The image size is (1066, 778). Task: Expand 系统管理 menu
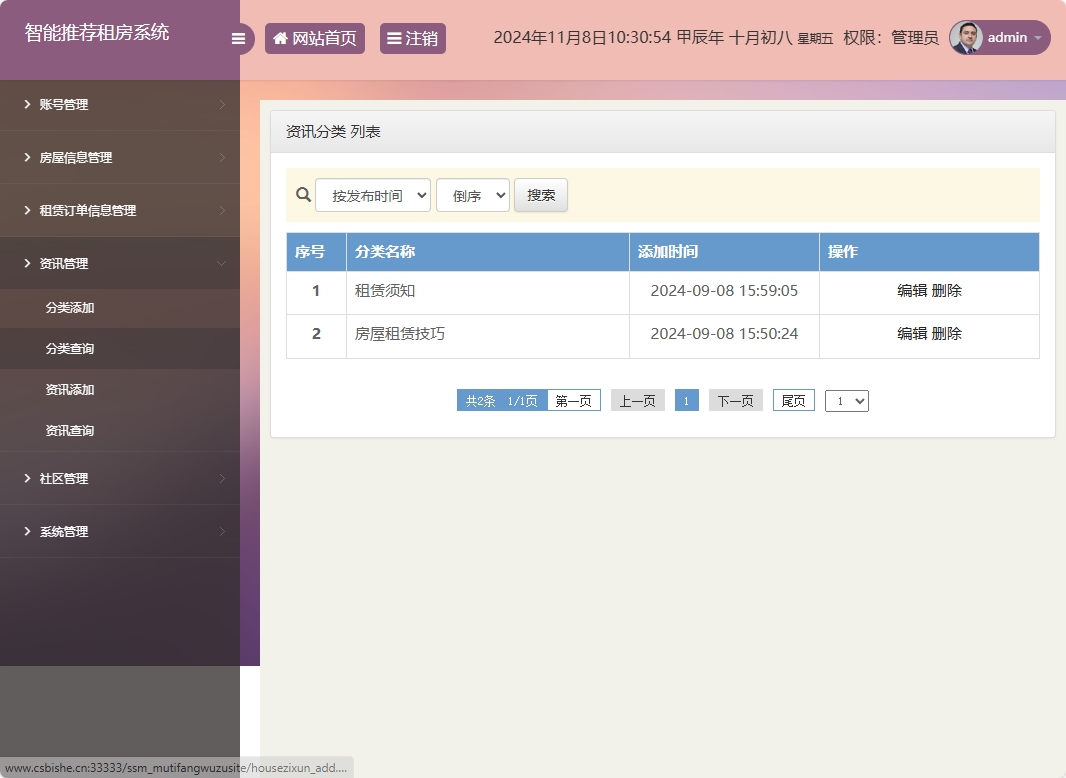coord(120,532)
